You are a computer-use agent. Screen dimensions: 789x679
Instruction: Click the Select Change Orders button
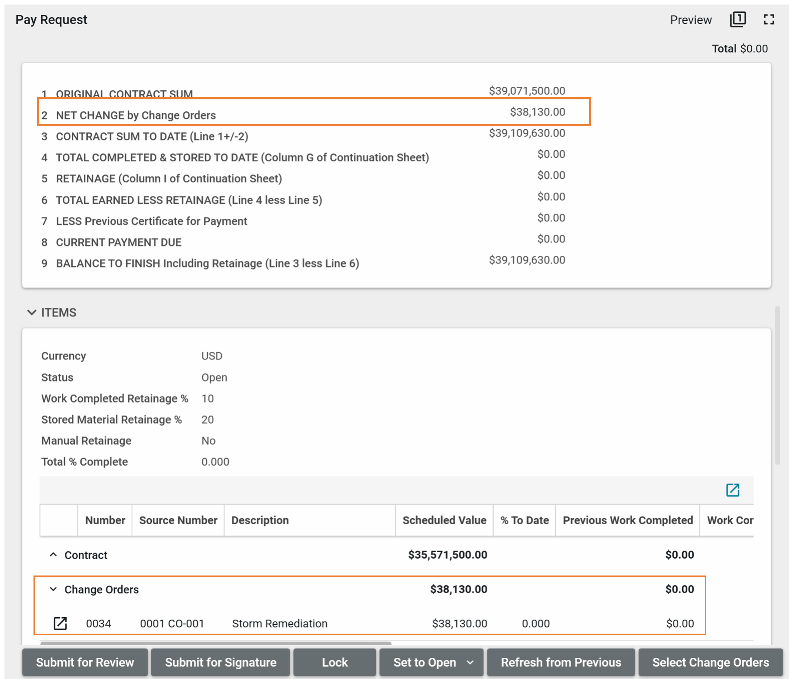point(710,662)
